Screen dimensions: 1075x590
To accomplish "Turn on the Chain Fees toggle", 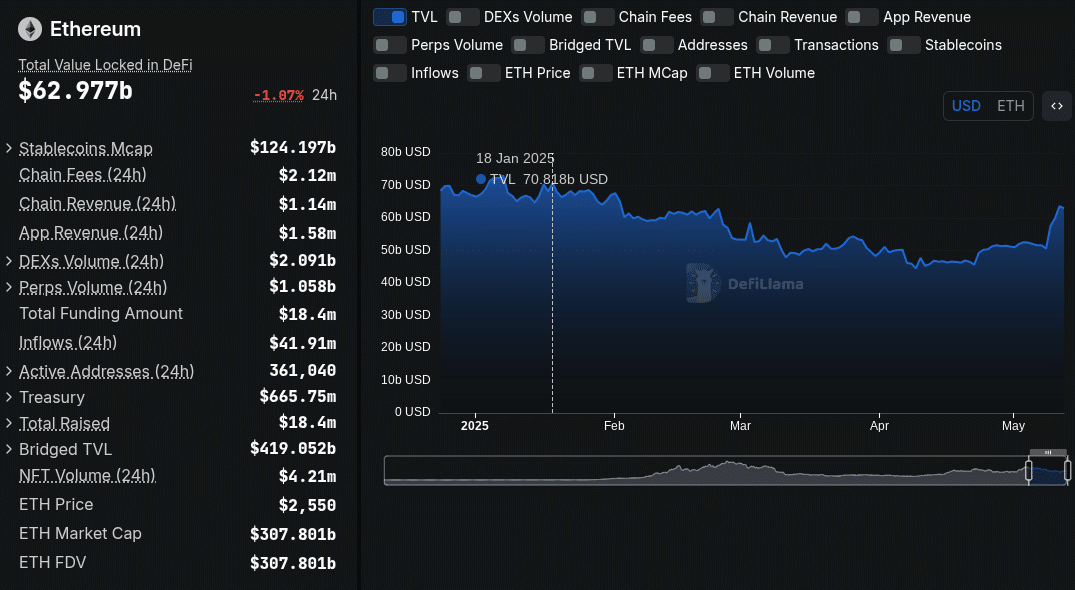I will [598, 17].
